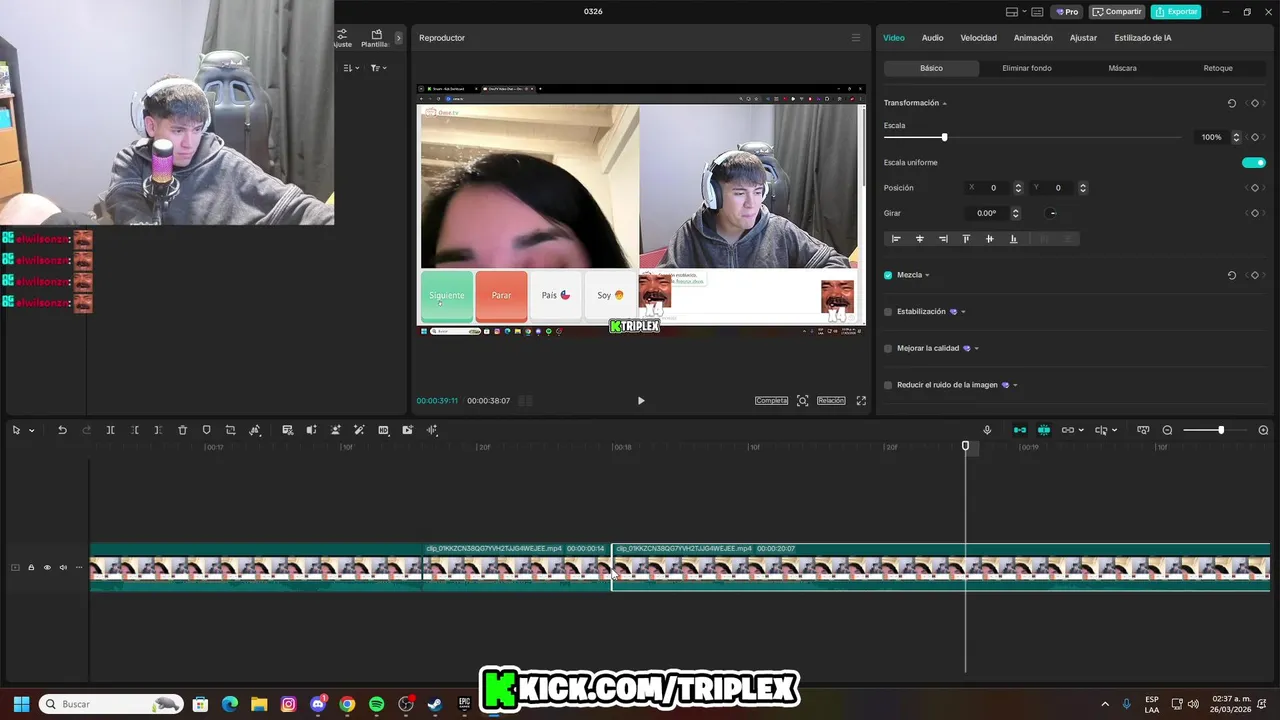Expand the Mezcla section arrow
The height and width of the screenshot is (720, 1280).
coord(928,275)
